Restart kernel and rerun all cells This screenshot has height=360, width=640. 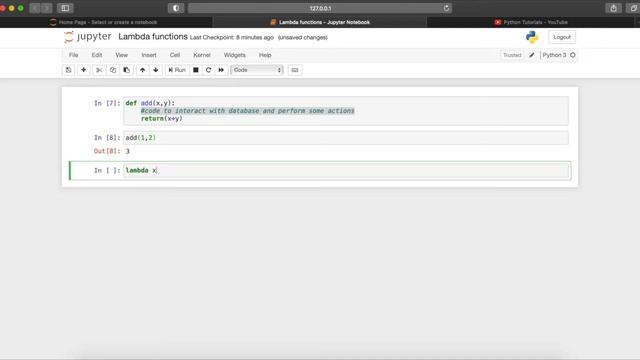pyautogui.click(x=221, y=70)
